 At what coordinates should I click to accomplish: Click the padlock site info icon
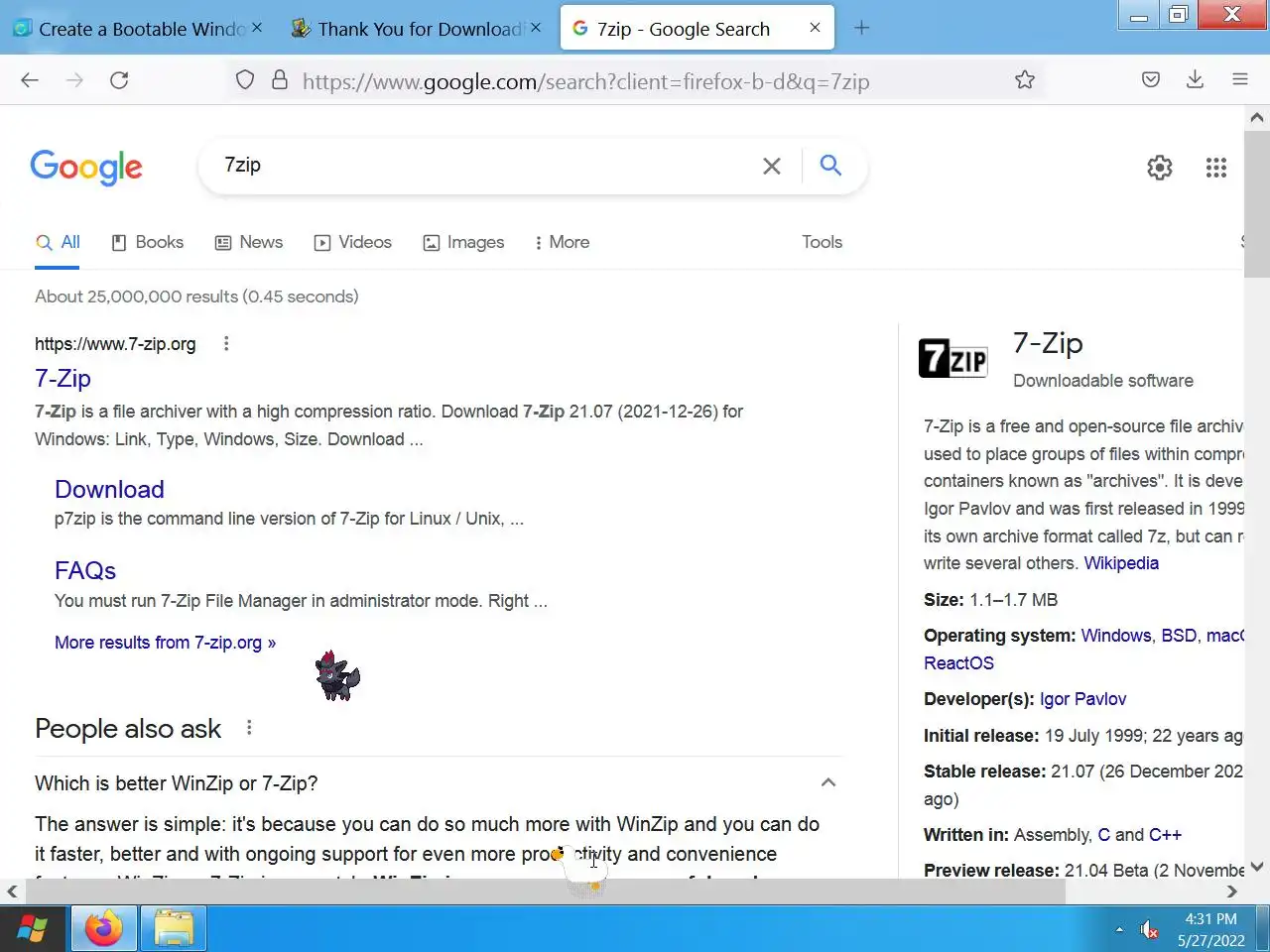280,80
